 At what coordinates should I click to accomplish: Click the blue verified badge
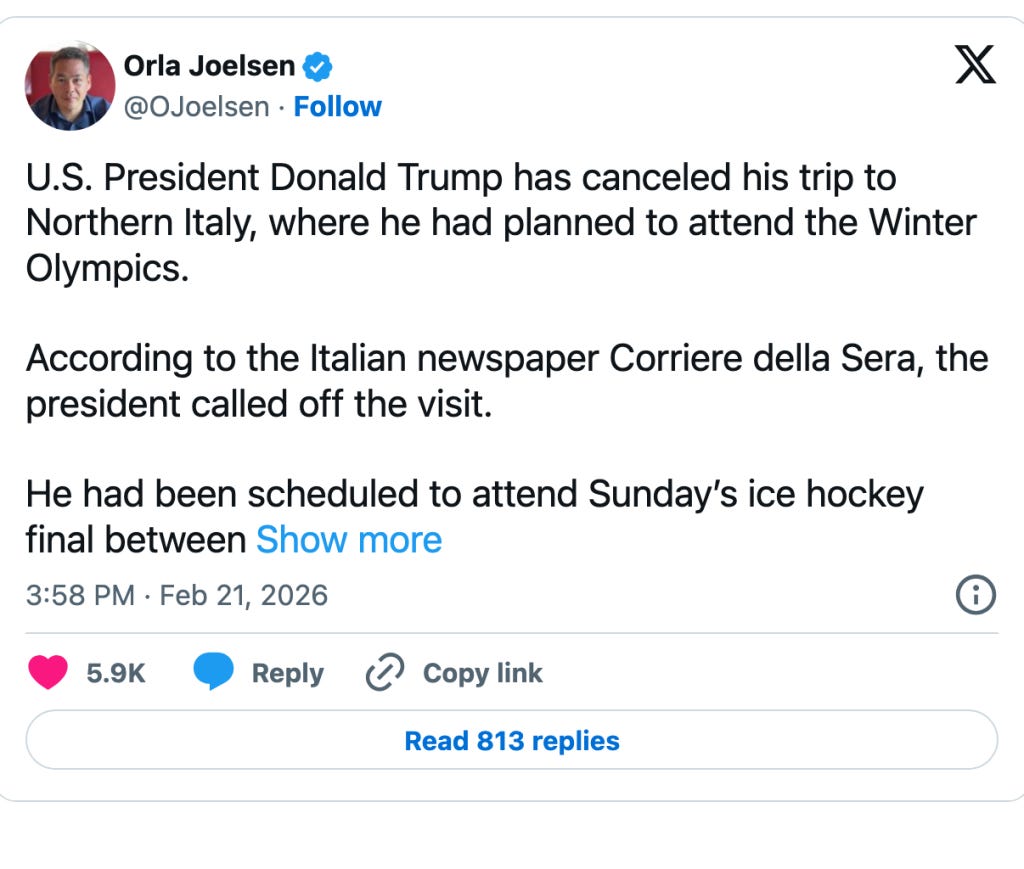pos(318,67)
